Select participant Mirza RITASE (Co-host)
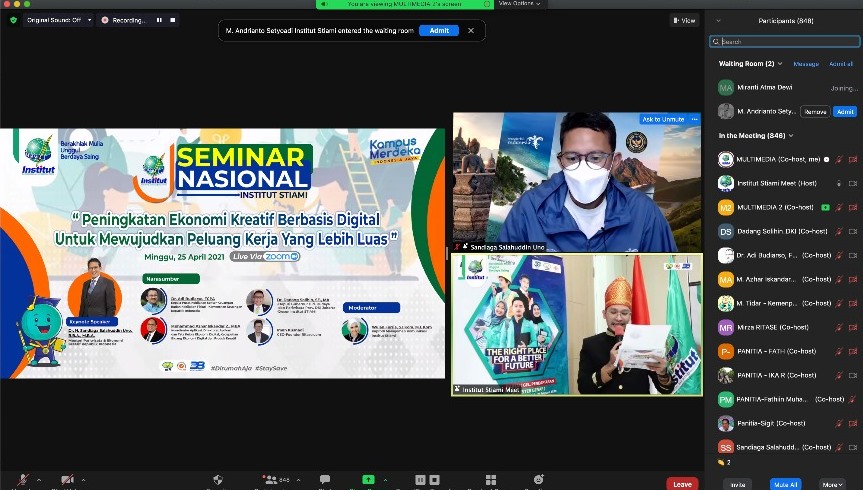Viewport: 863px width, 490px height. click(787, 328)
